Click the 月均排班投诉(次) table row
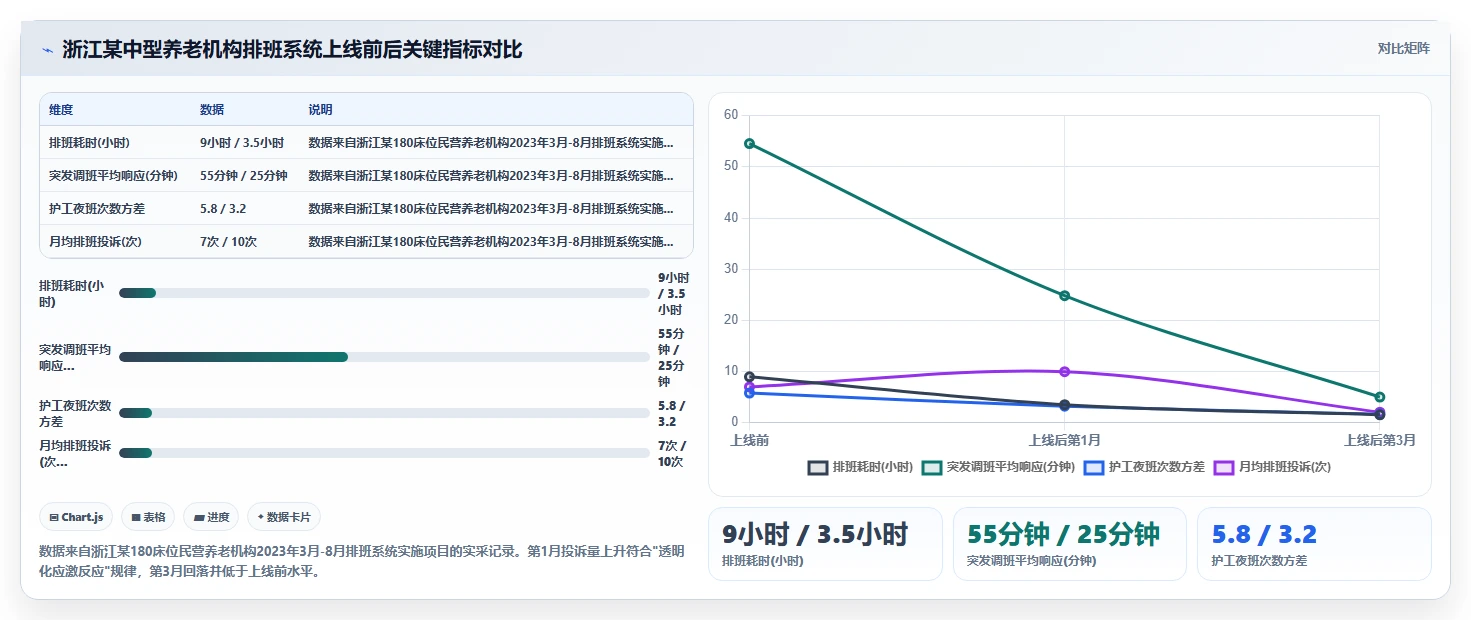Image resolution: width=1471 pixels, height=620 pixels. pyautogui.click(x=366, y=242)
